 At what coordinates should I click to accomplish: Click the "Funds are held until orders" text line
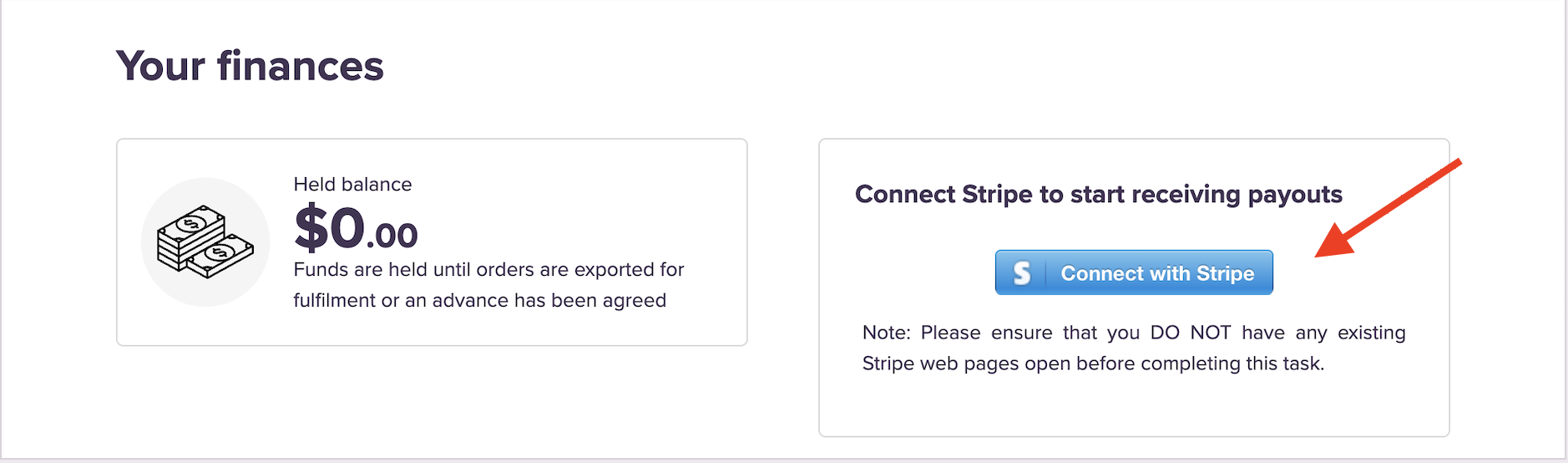coord(488,270)
